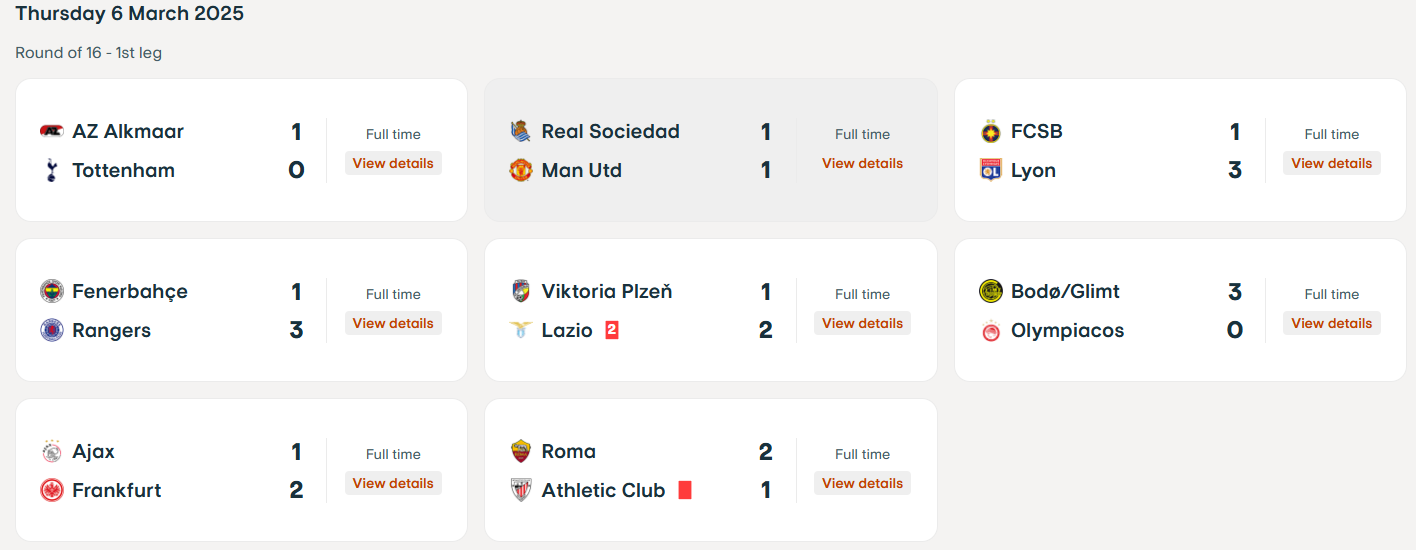This screenshot has height=550, width=1416.
Task: View details of Real Sociedad vs Man Utd
Action: click(862, 163)
